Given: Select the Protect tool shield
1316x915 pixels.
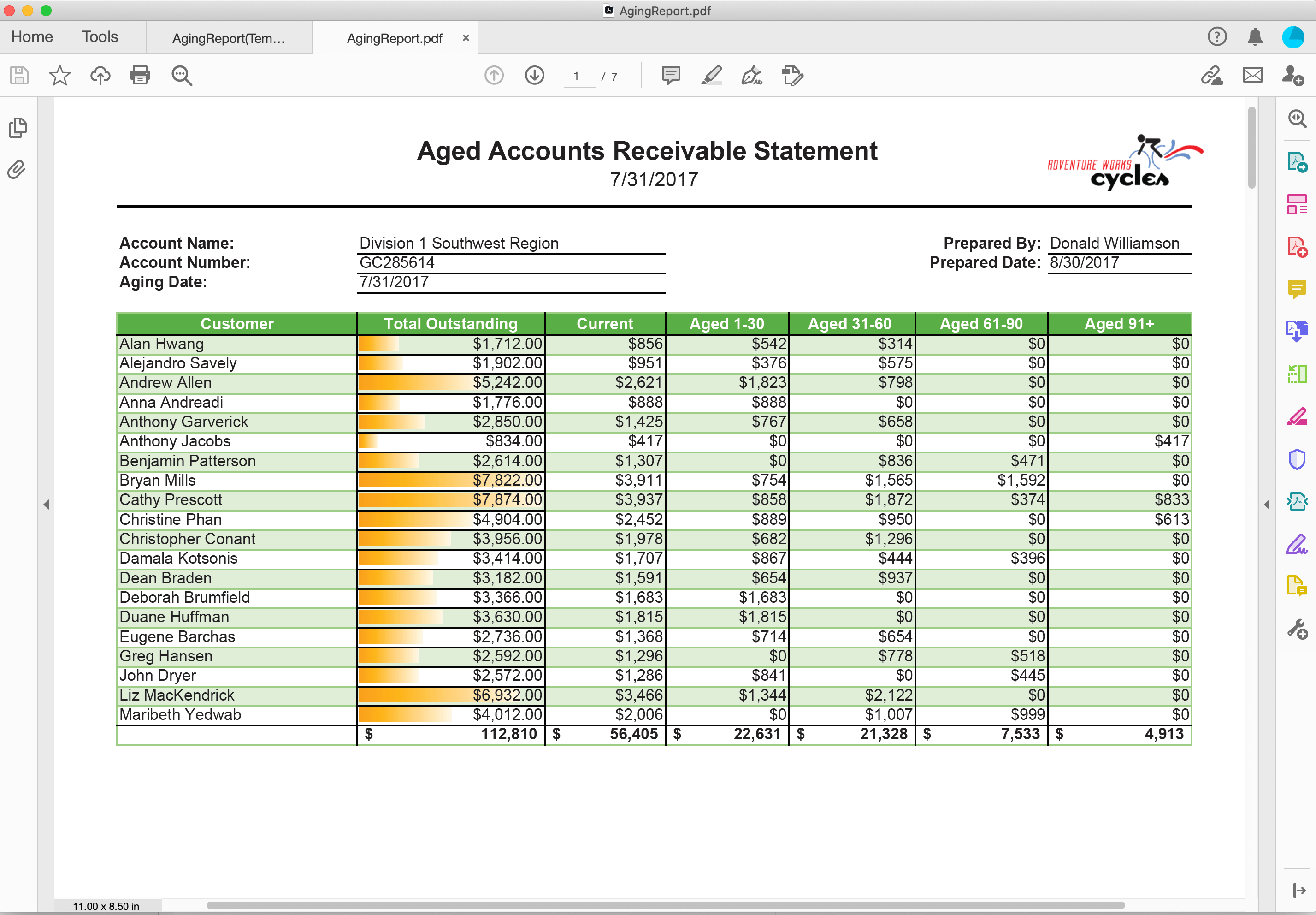Looking at the screenshot, I should tap(1298, 458).
